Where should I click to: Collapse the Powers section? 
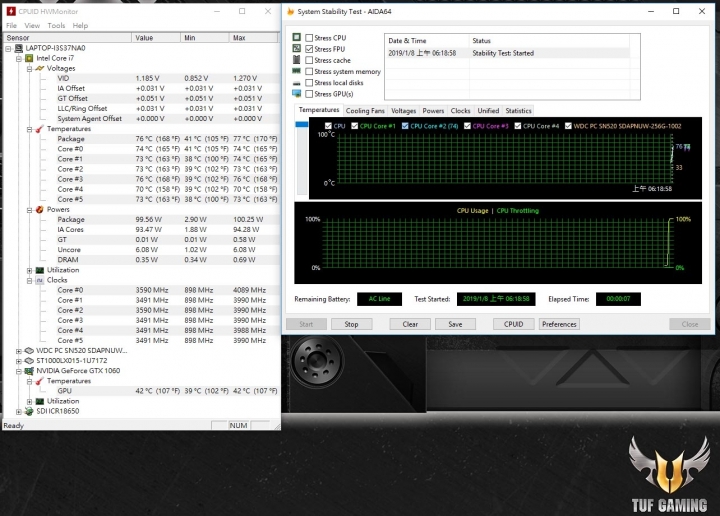(29, 210)
